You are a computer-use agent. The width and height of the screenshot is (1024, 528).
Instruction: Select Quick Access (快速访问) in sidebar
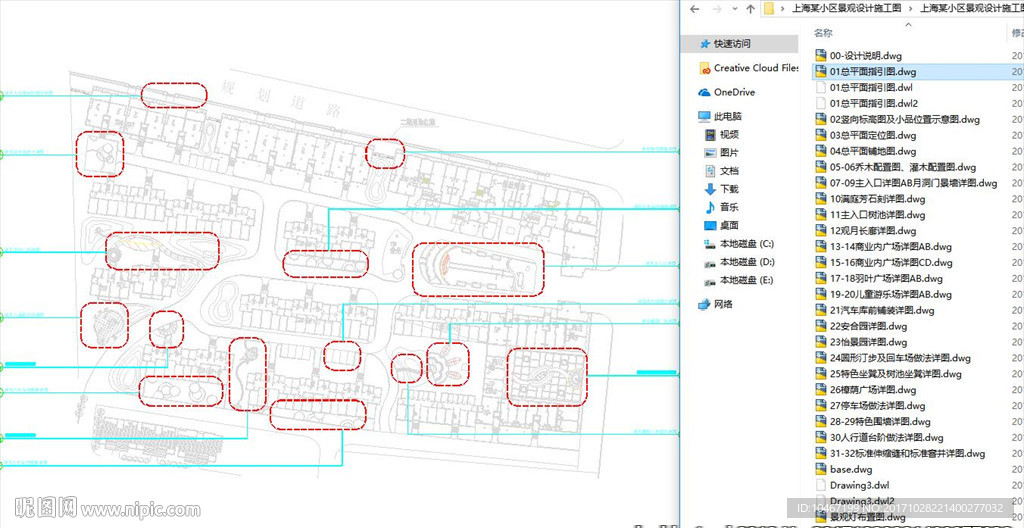[x=732, y=44]
